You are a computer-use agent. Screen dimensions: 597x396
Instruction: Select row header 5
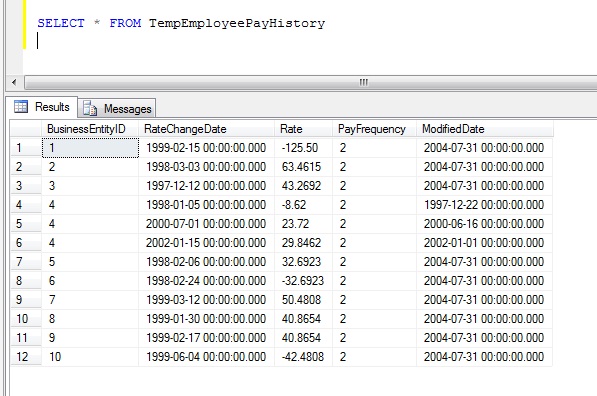click(x=26, y=224)
